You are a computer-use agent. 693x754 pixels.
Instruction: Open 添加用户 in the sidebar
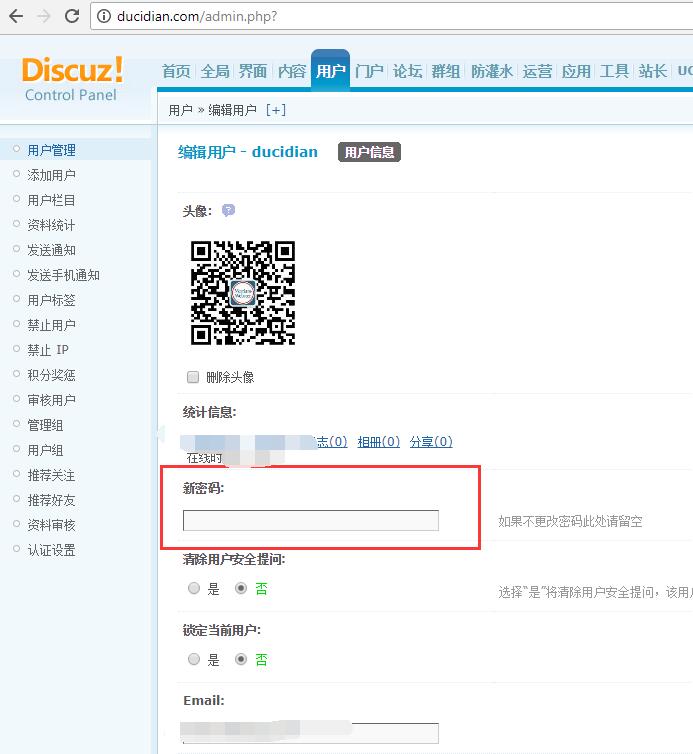tap(51, 175)
